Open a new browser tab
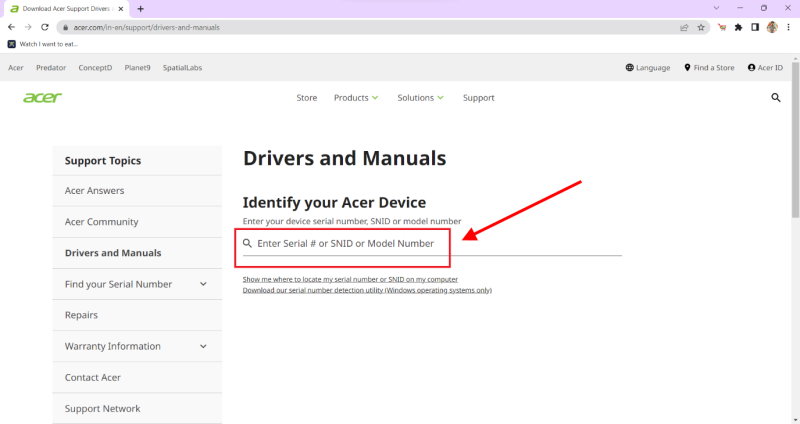This screenshot has width=800, height=424. tap(140, 9)
